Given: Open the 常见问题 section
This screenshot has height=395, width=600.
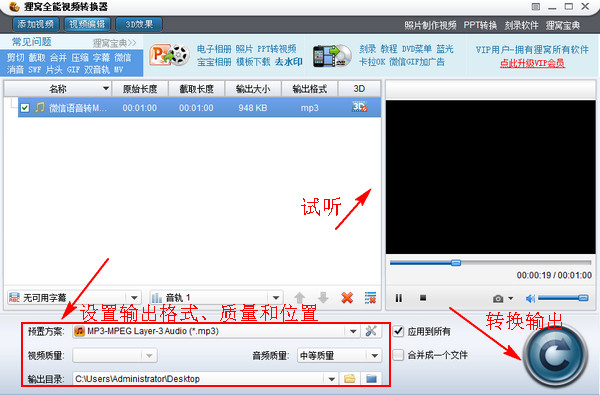Looking at the screenshot, I should [31, 42].
